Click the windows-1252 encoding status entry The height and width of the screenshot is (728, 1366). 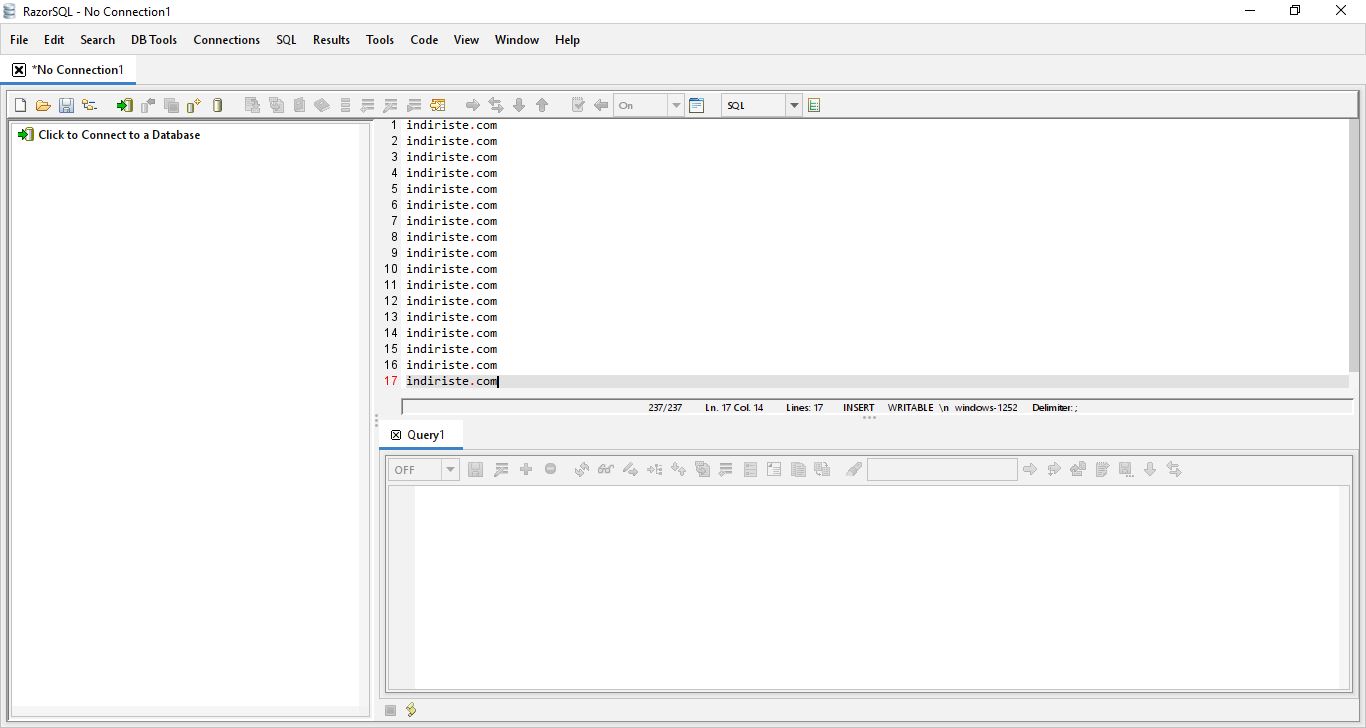tap(986, 408)
